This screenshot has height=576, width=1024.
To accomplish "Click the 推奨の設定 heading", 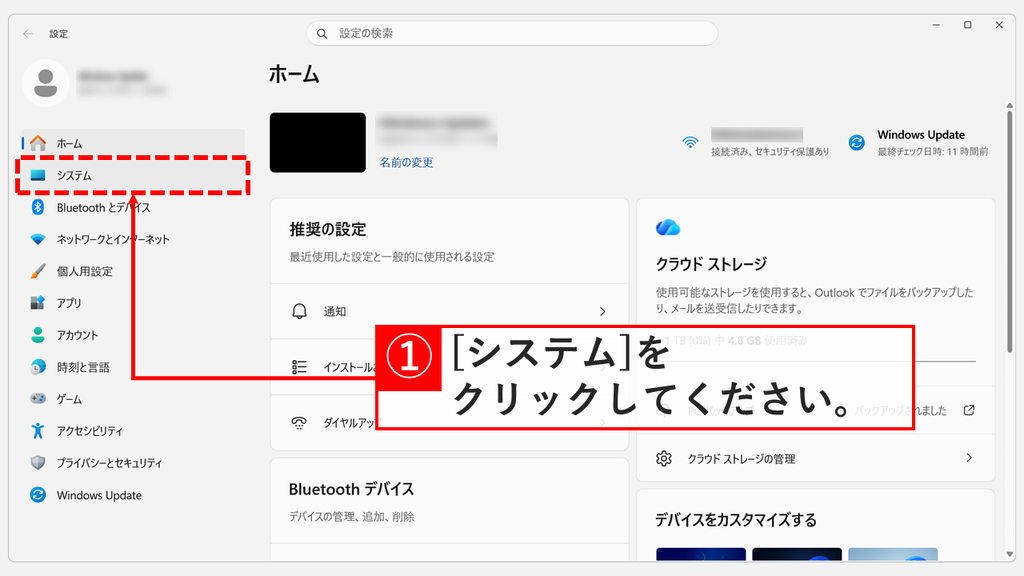I will (328, 229).
